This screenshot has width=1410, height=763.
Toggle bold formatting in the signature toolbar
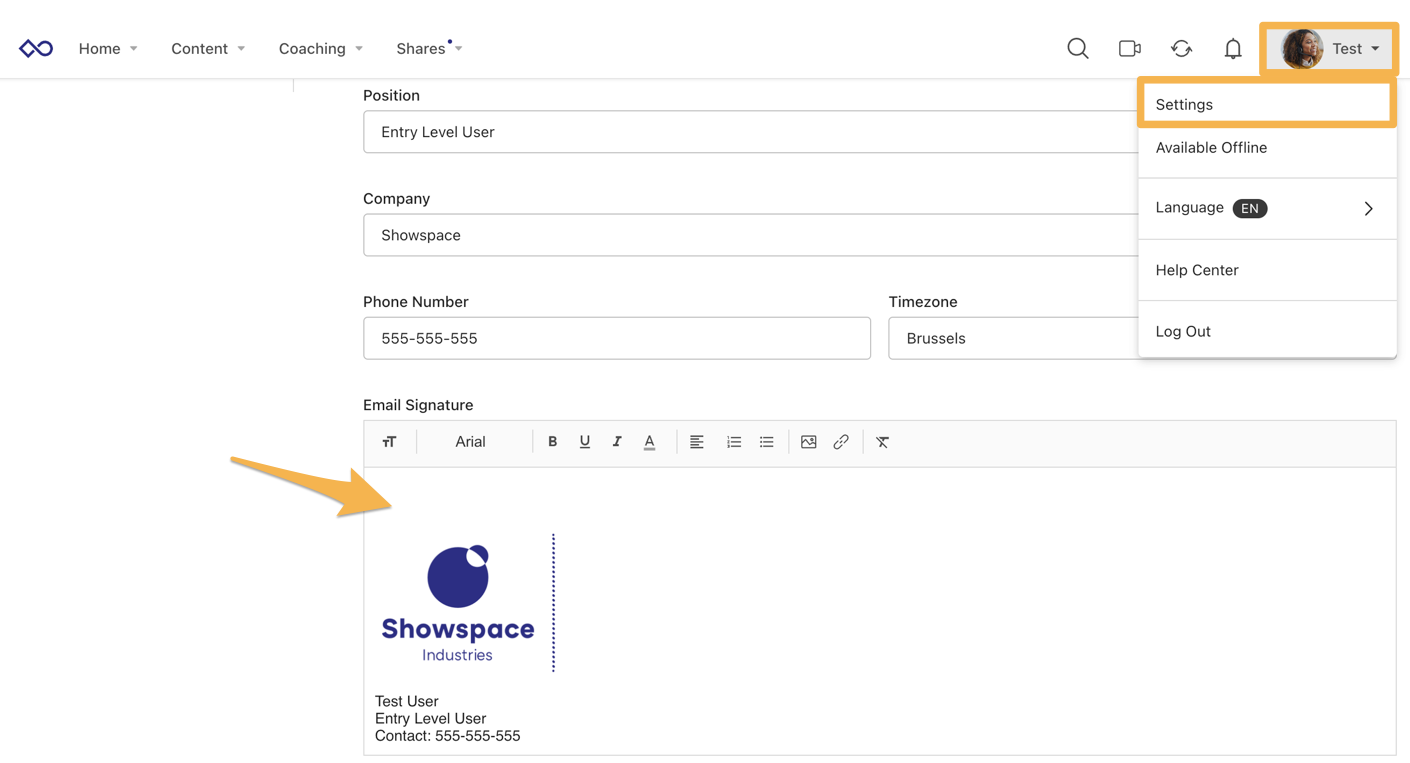pyautogui.click(x=552, y=441)
